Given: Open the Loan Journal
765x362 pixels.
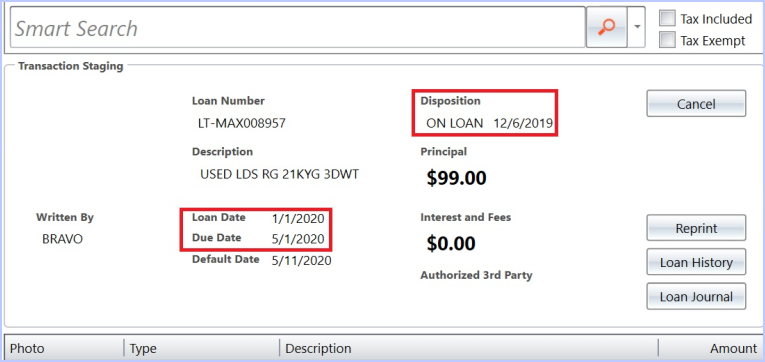Looking at the screenshot, I should click(696, 296).
